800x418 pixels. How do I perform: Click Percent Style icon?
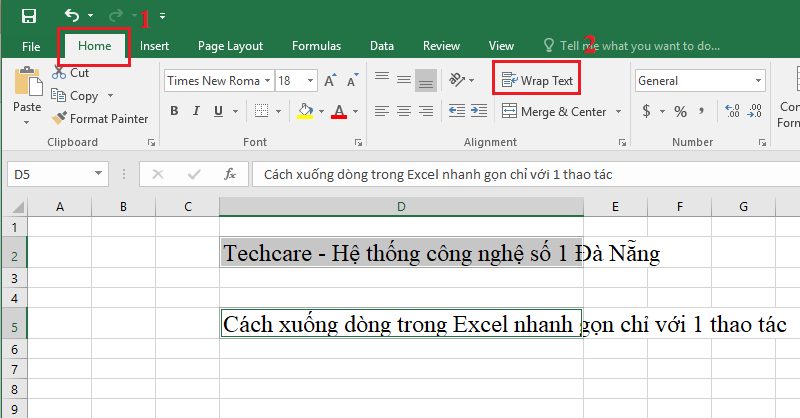point(680,111)
